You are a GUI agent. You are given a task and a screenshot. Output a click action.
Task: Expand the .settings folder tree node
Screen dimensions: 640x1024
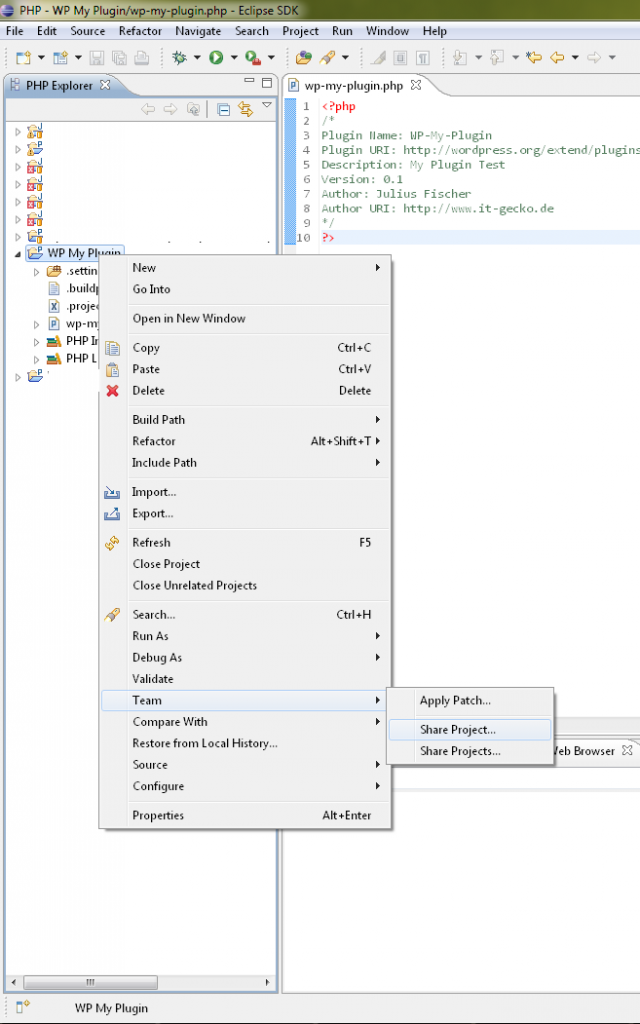(x=37, y=272)
